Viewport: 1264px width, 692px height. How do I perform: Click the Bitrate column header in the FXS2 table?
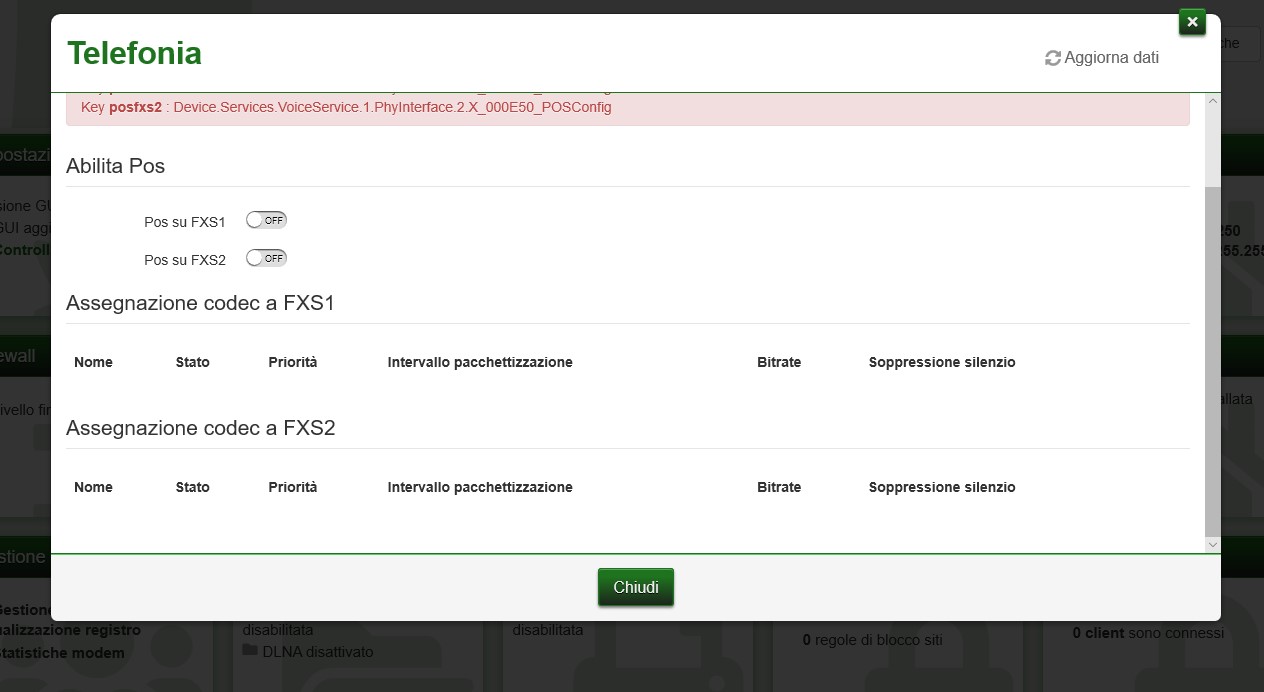click(779, 487)
